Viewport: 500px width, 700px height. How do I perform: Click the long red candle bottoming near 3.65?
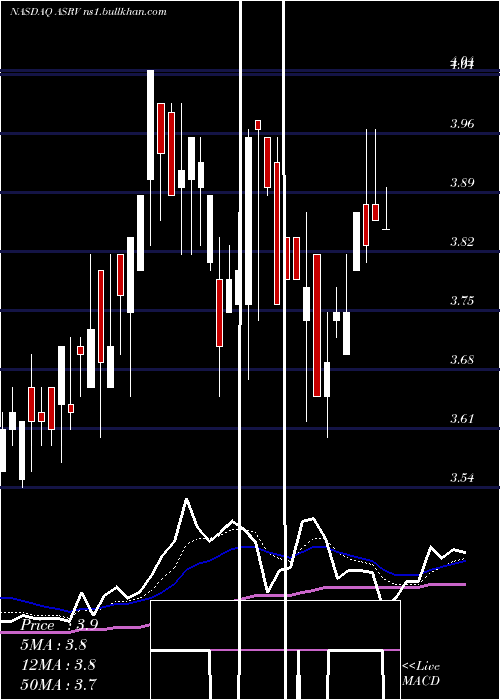pyautogui.click(x=317, y=325)
